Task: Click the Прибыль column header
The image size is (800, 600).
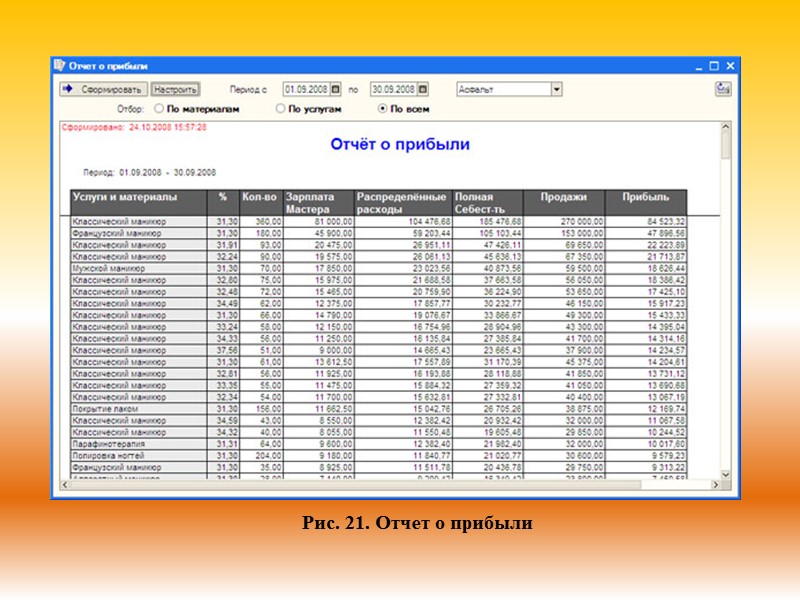Action: pyautogui.click(x=646, y=203)
